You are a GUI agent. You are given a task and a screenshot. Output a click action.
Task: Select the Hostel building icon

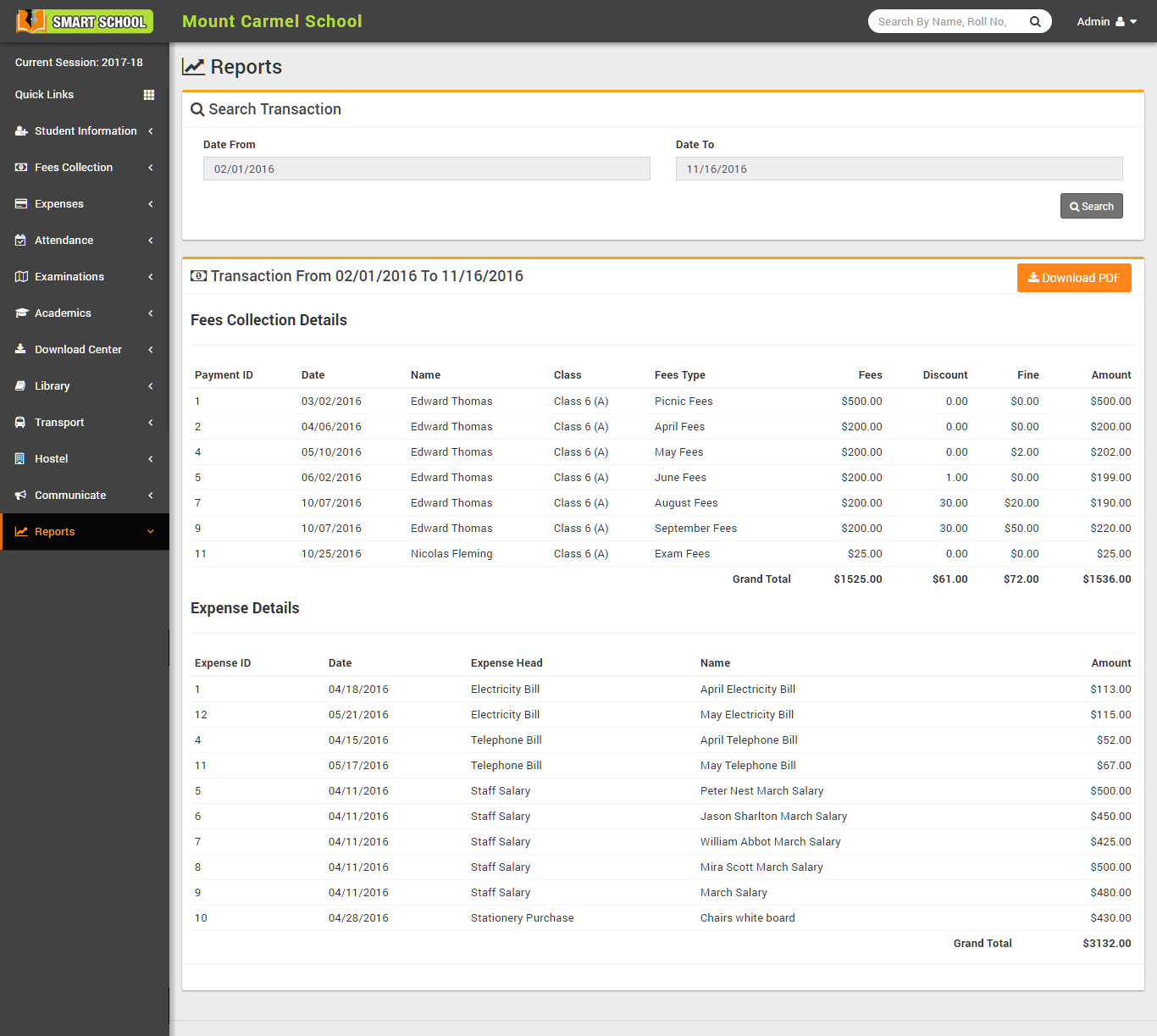(20, 458)
